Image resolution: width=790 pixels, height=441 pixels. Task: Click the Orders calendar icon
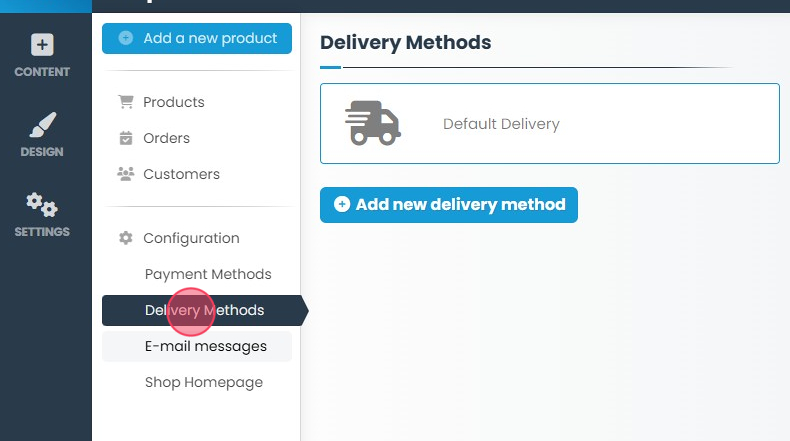pyautogui.click(x=125, y=138)
